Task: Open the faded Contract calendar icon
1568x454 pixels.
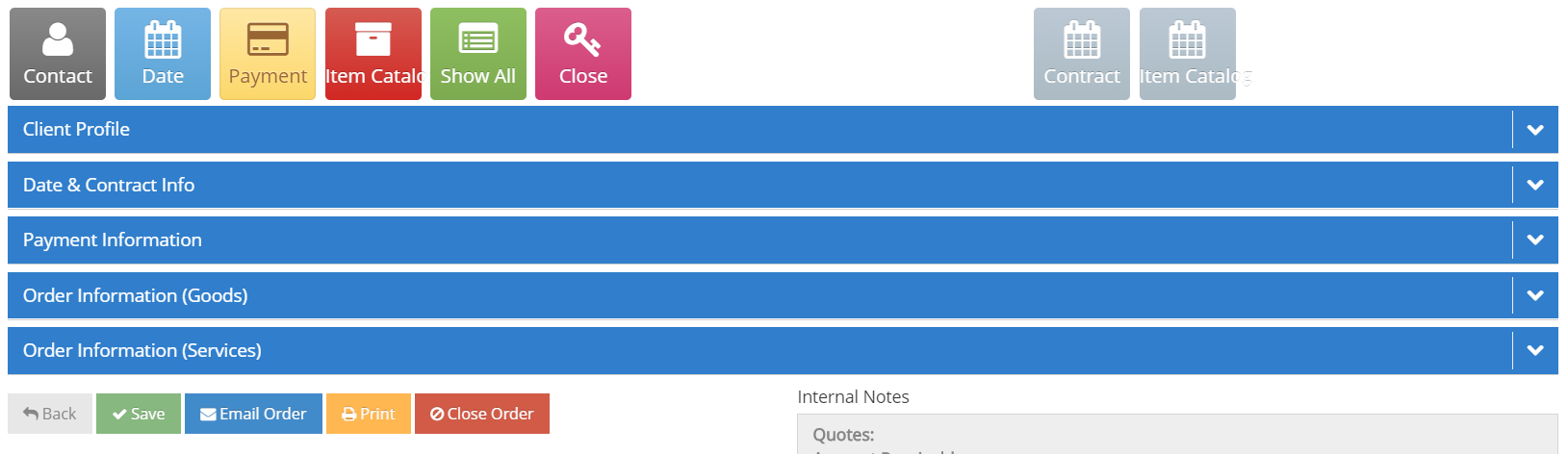Action: 1082,54
